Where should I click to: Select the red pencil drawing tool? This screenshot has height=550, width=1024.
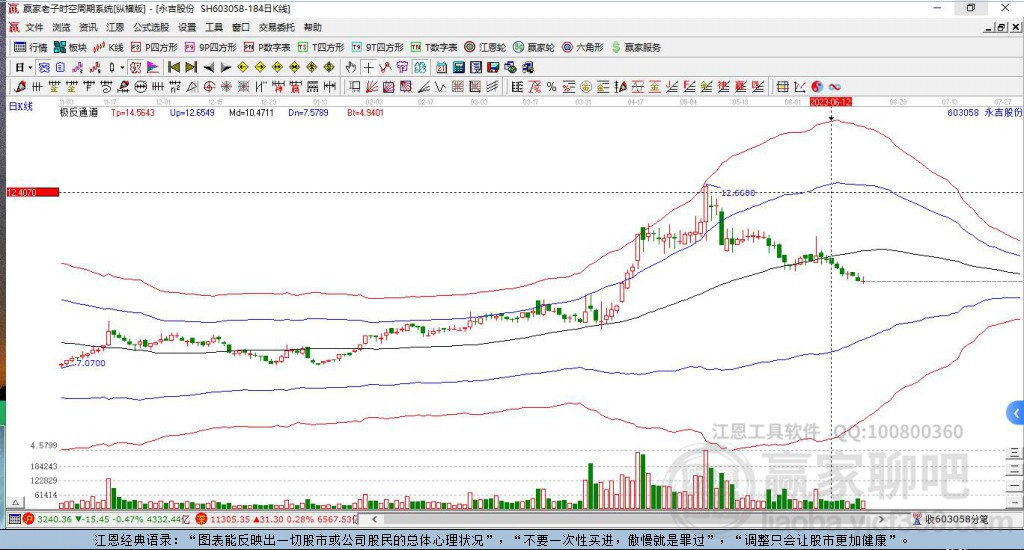(20, 86)
